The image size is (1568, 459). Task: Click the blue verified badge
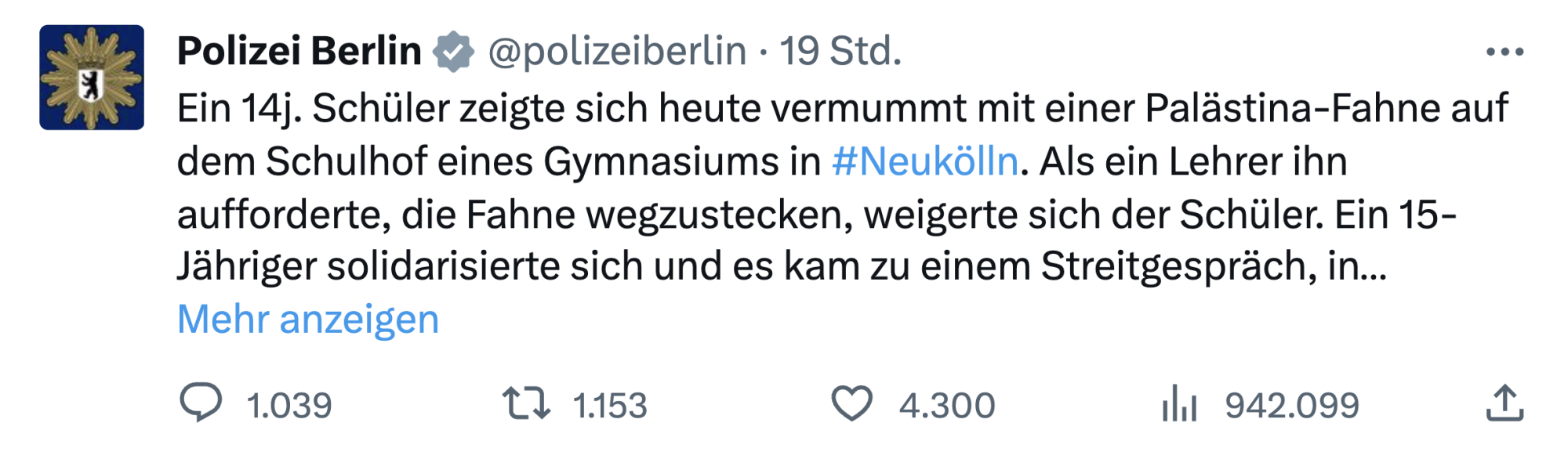tap(455, 52)
